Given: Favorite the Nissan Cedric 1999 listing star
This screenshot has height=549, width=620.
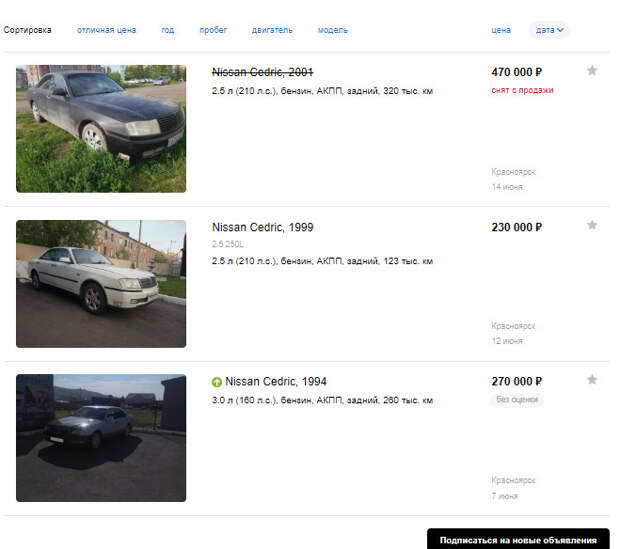Looking at the screenshot, I should [592, 225].
